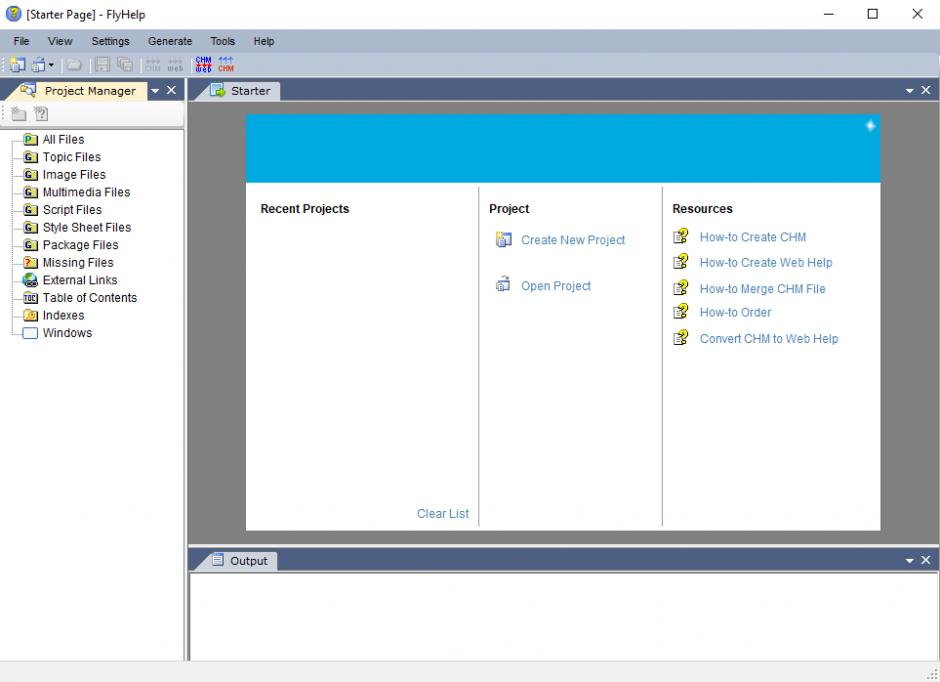Click the TOC icon beside Table of Contents

pyautogui.click(x=30, y=298)
